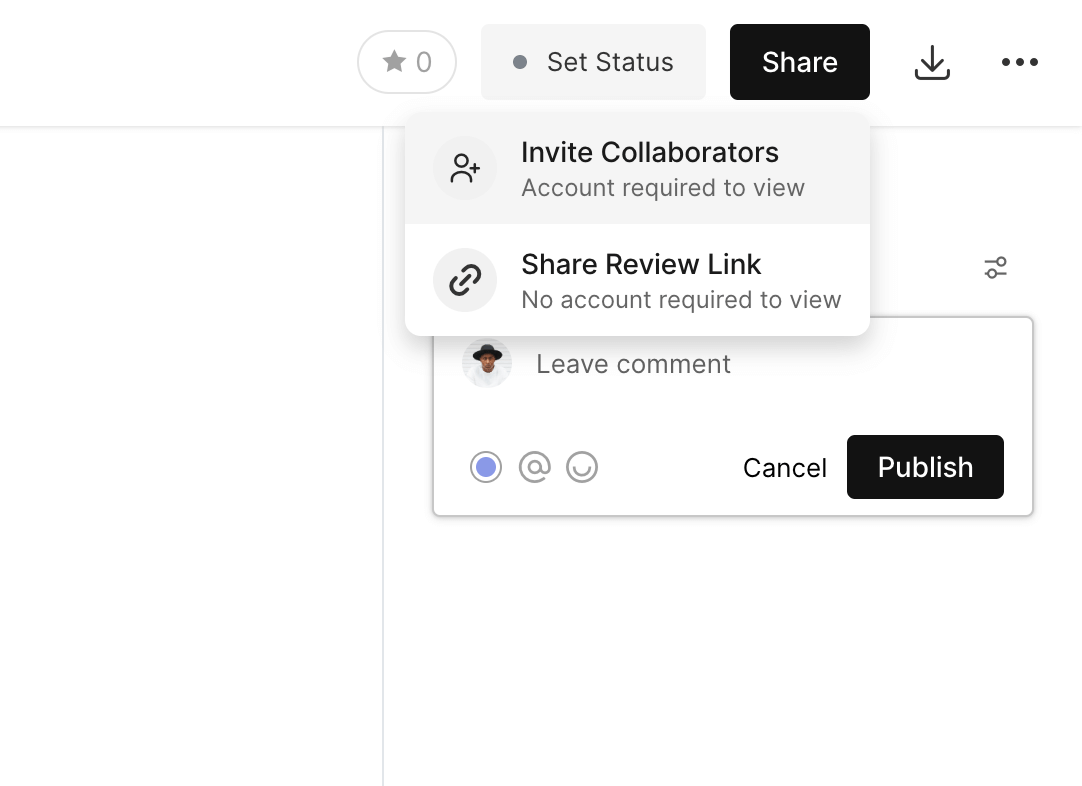Open the comment filter settings icon
Screen dimensions: 1082x786
click(995, 268)
